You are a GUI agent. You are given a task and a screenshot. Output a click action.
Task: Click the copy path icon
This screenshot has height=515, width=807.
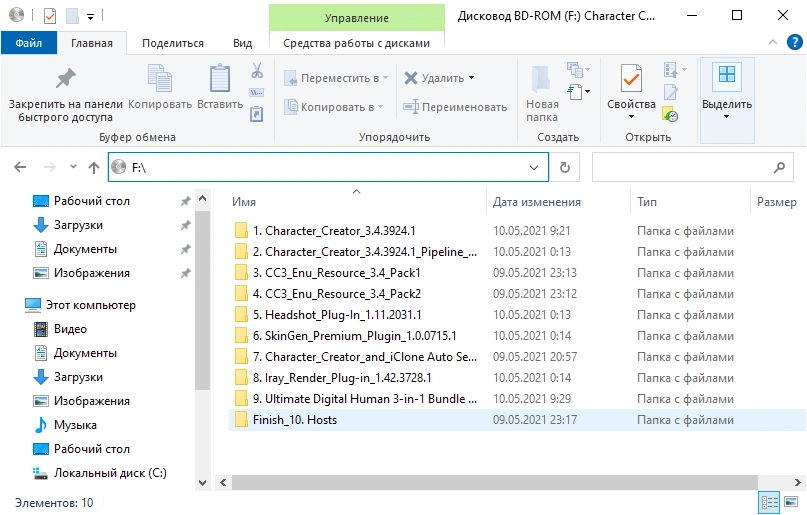[x=257, y=93]
